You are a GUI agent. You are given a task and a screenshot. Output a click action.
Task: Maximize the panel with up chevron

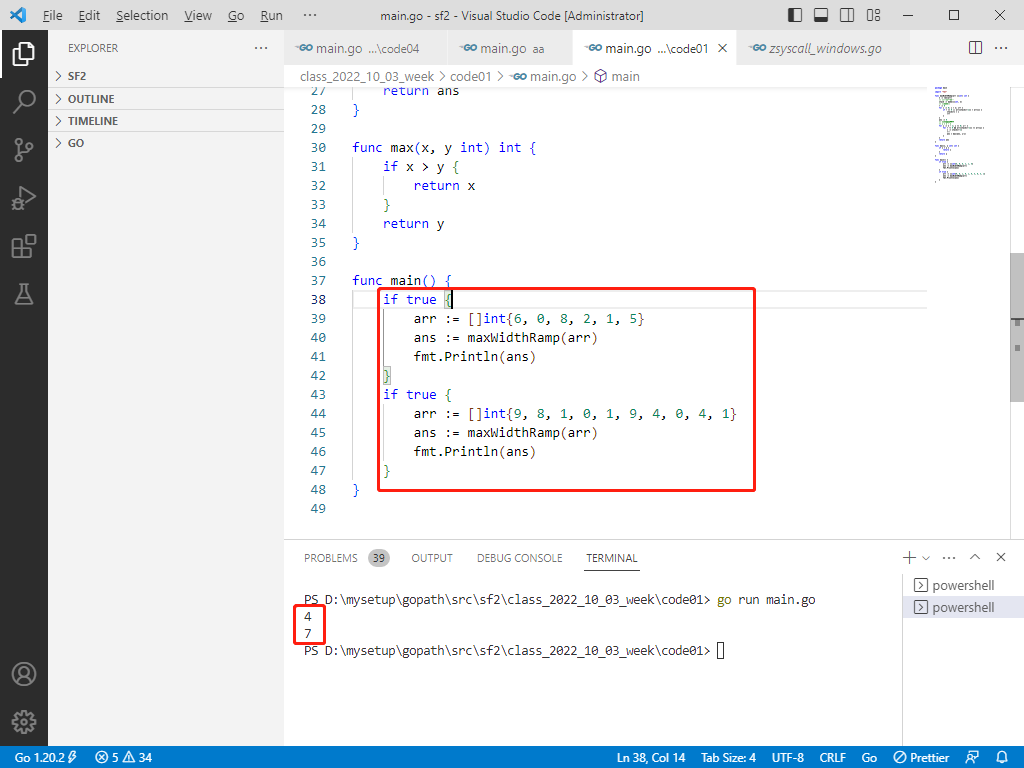click(x=975, y=557)
